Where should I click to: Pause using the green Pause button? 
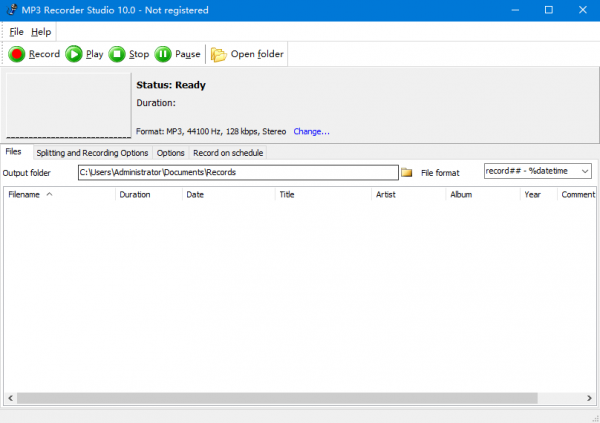pyautogui.click(x=177, y=54)
